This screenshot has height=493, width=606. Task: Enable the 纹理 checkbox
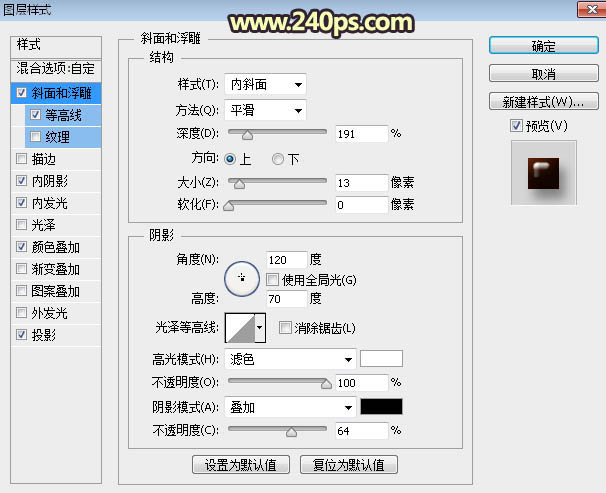pos(35,137)
